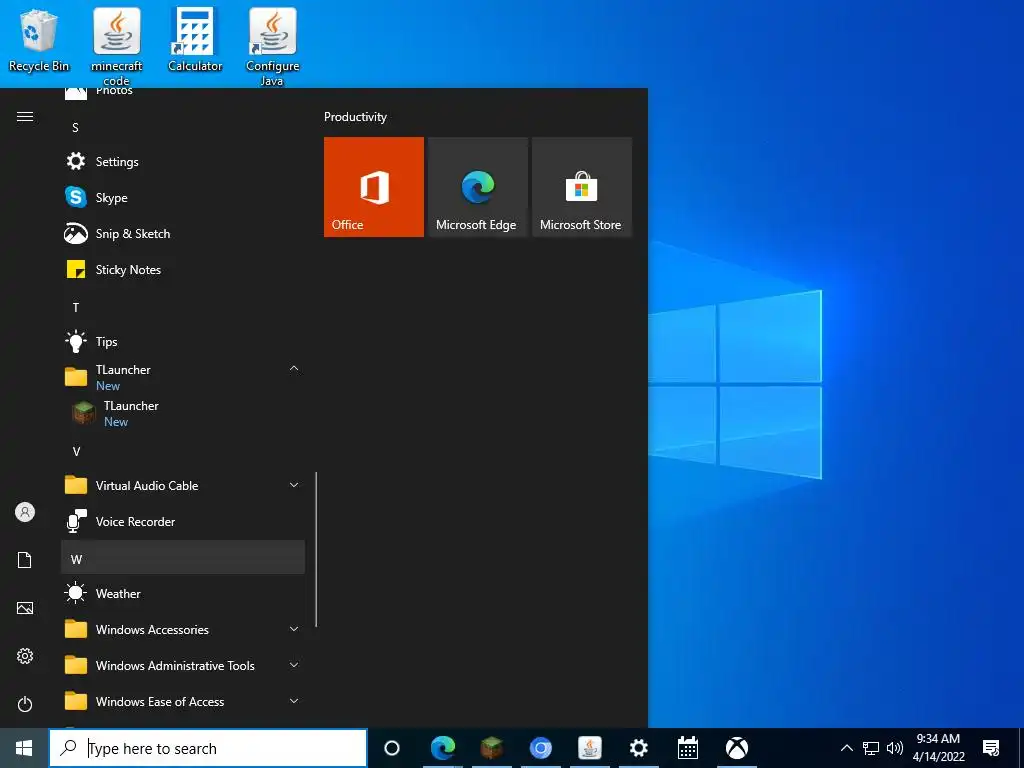Open the Minecraft block icon on taskbar
Image resolution: width=1024 pixels, height=768 pixels.
coord(492,748)
